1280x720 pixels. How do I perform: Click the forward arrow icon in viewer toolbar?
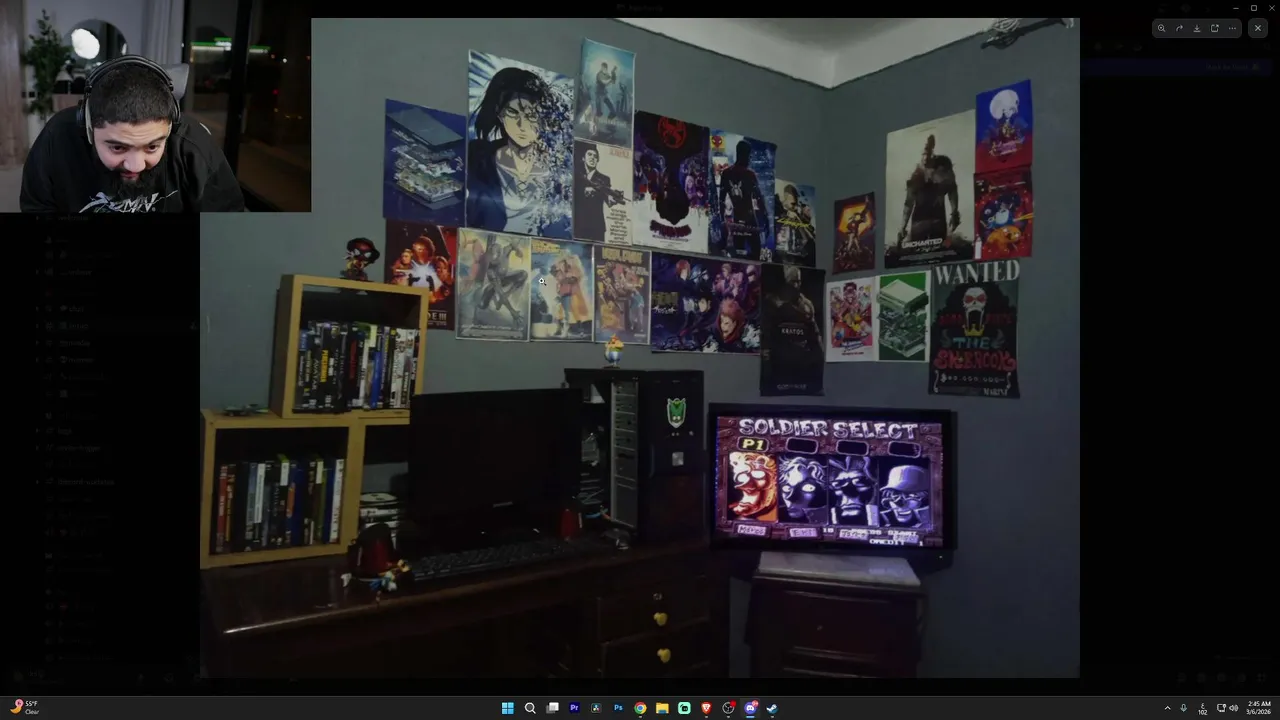1179,28
